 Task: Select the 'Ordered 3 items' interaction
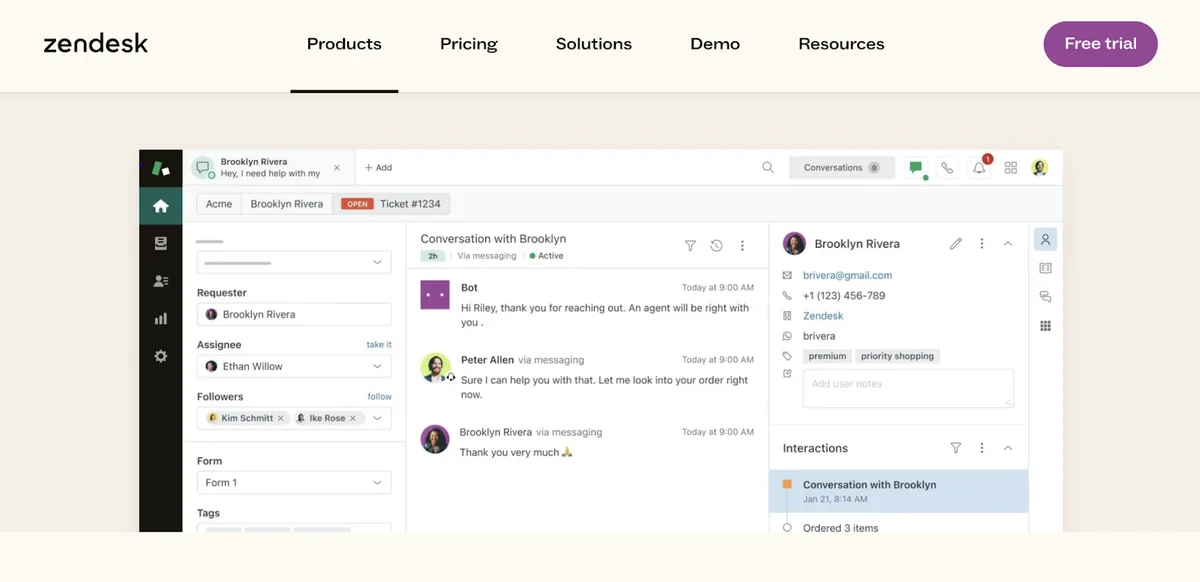[x=840, y=528]
